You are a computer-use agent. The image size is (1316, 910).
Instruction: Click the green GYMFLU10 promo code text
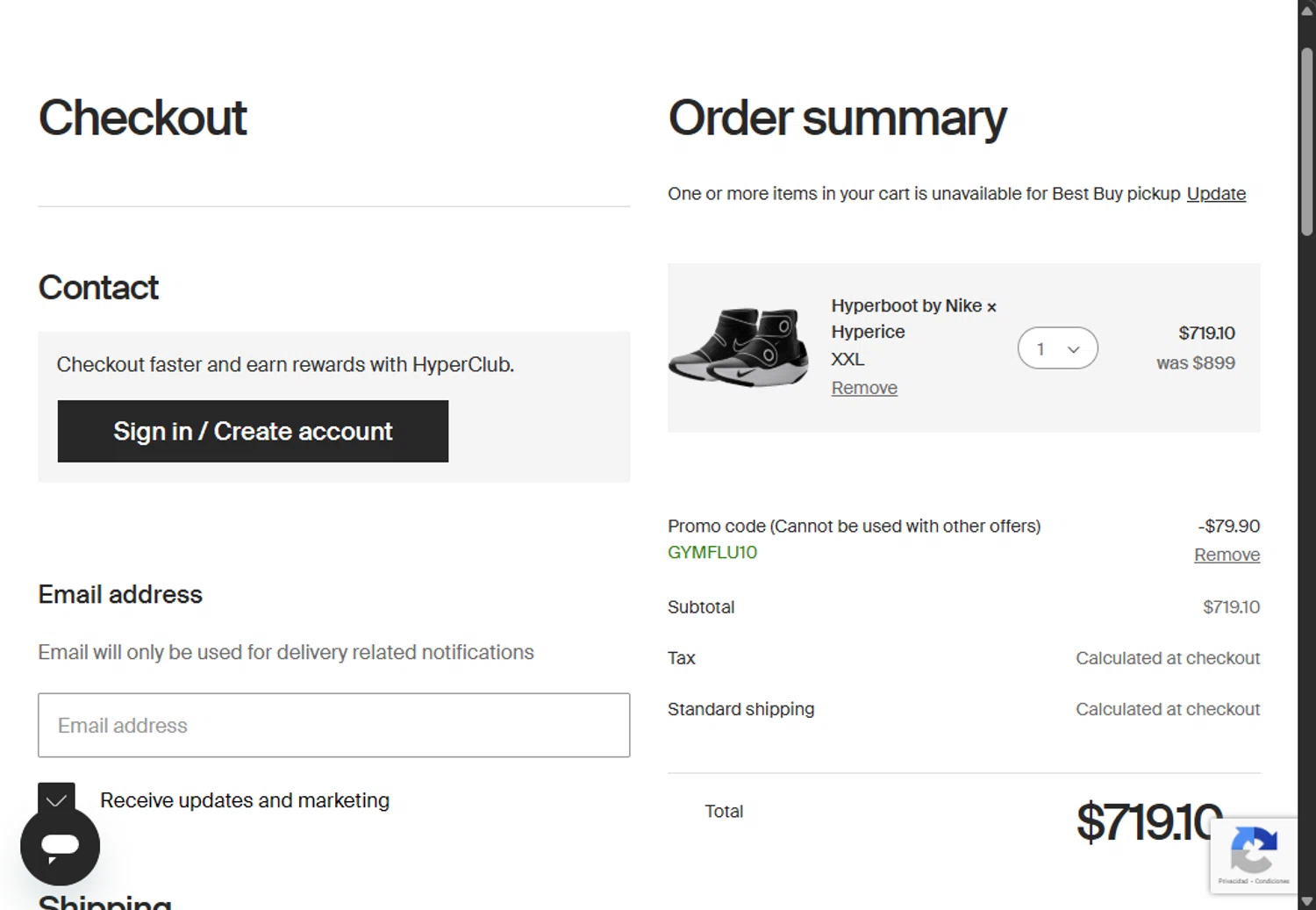point(712,552)
